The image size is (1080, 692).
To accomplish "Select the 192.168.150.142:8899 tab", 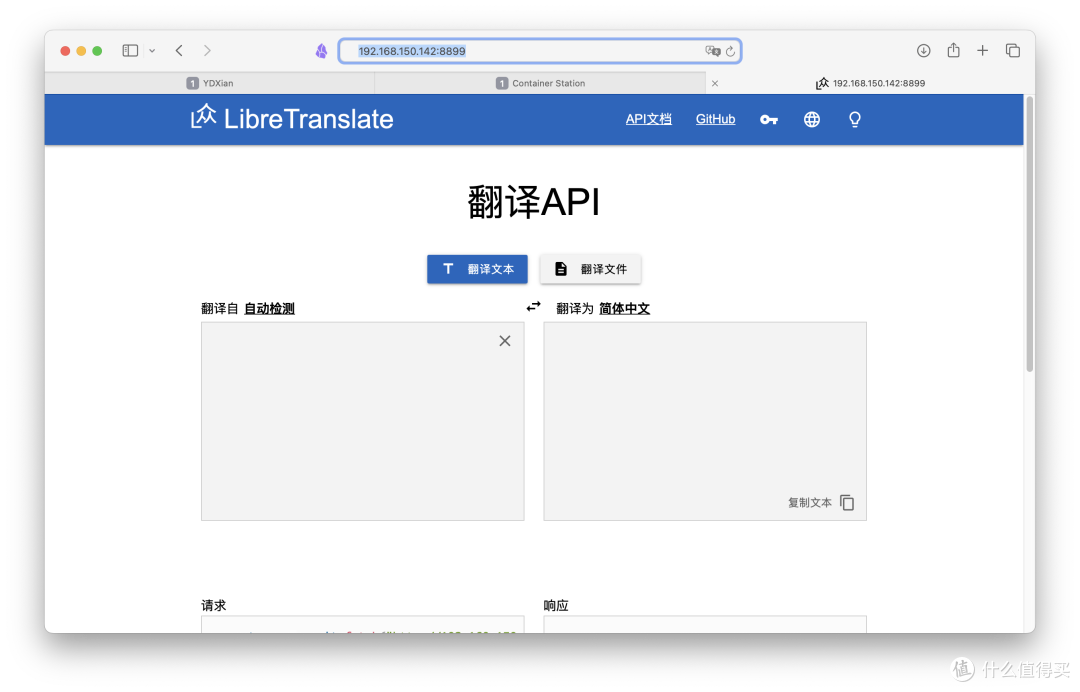I will tap(871, 83).
